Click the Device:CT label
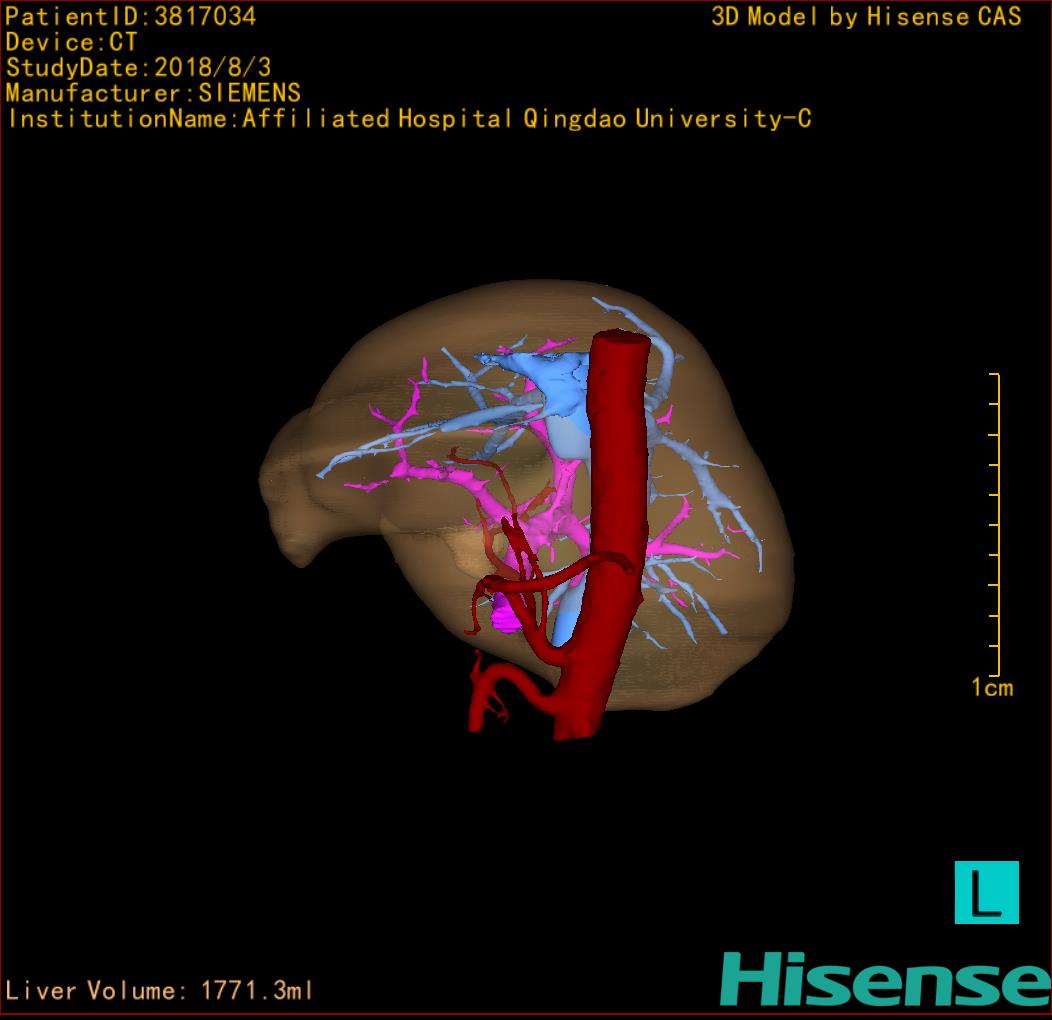The height and width of the screenshot is (1020, 1052). [x=71, y=42]
